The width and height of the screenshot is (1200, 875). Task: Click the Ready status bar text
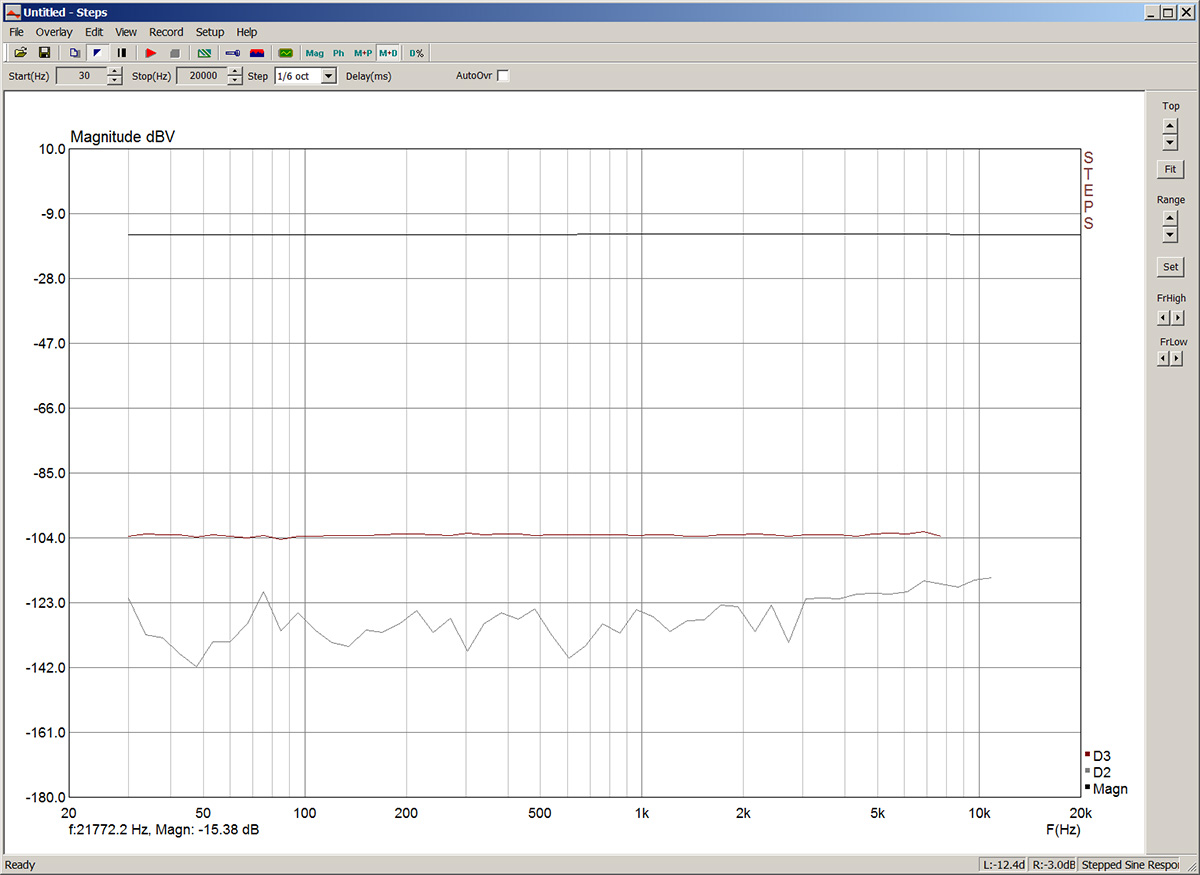coord(20,865)
